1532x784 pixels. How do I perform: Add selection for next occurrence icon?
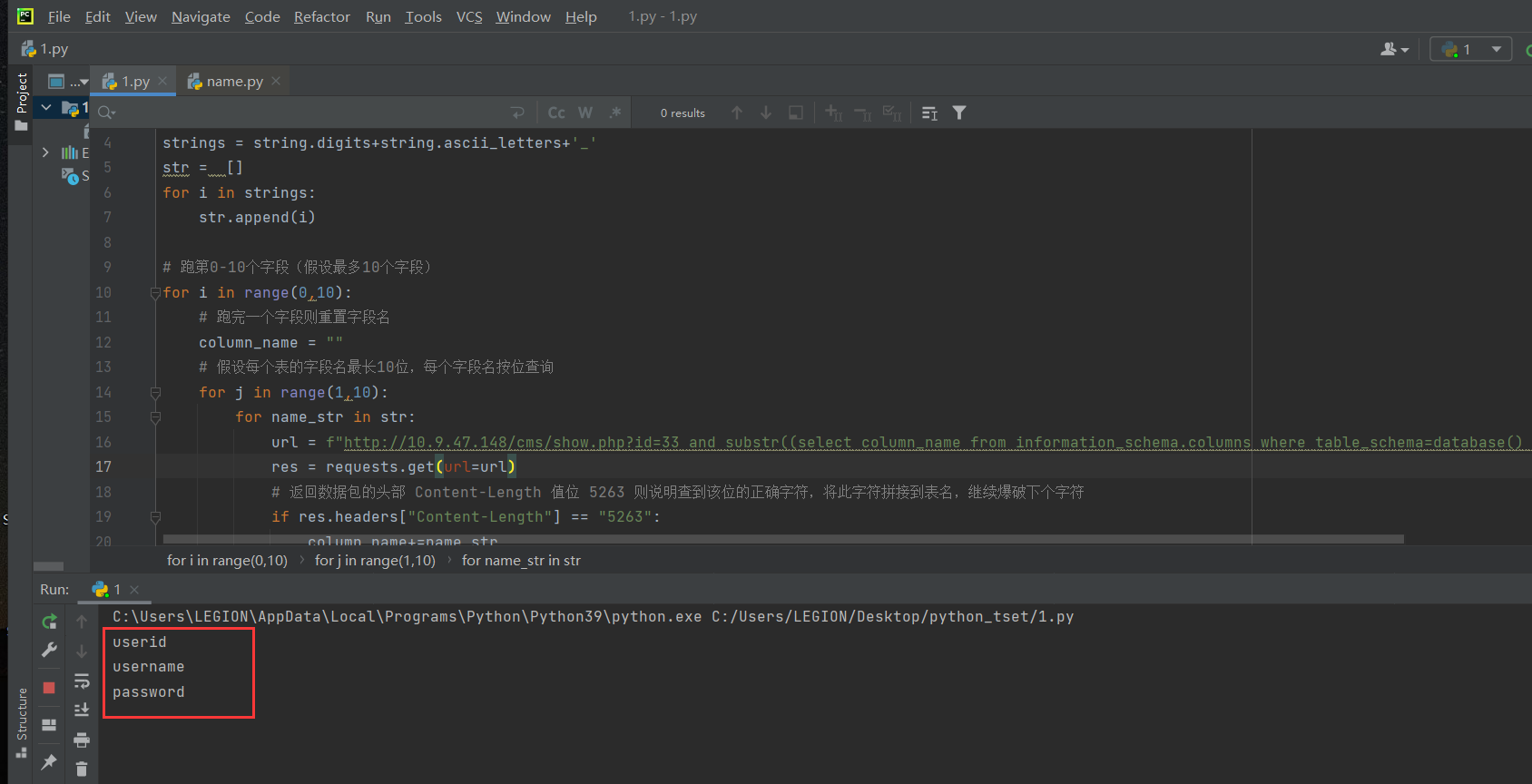(x=833, y=113)
